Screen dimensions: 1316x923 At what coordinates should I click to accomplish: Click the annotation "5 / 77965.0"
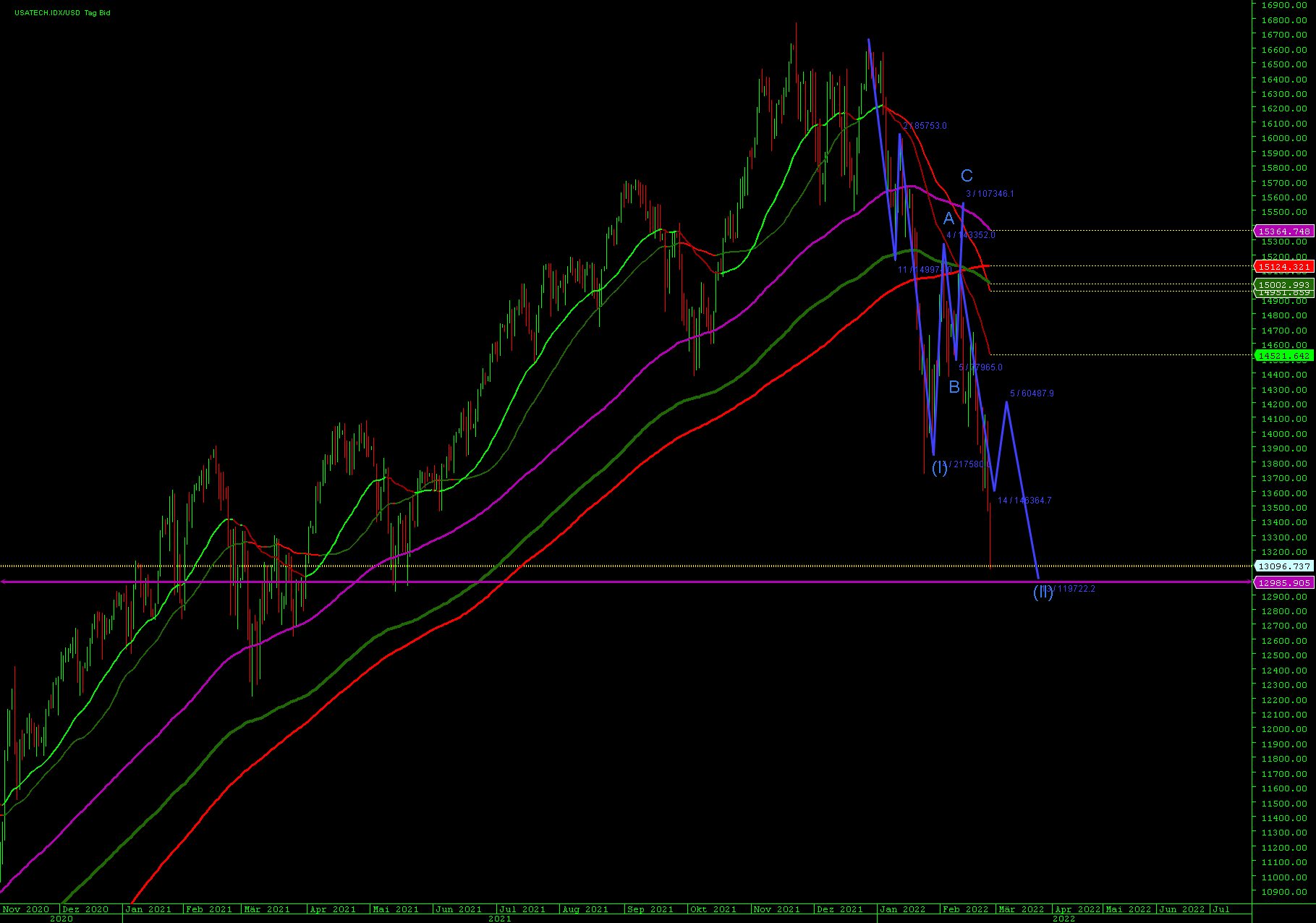coord(980,367)
